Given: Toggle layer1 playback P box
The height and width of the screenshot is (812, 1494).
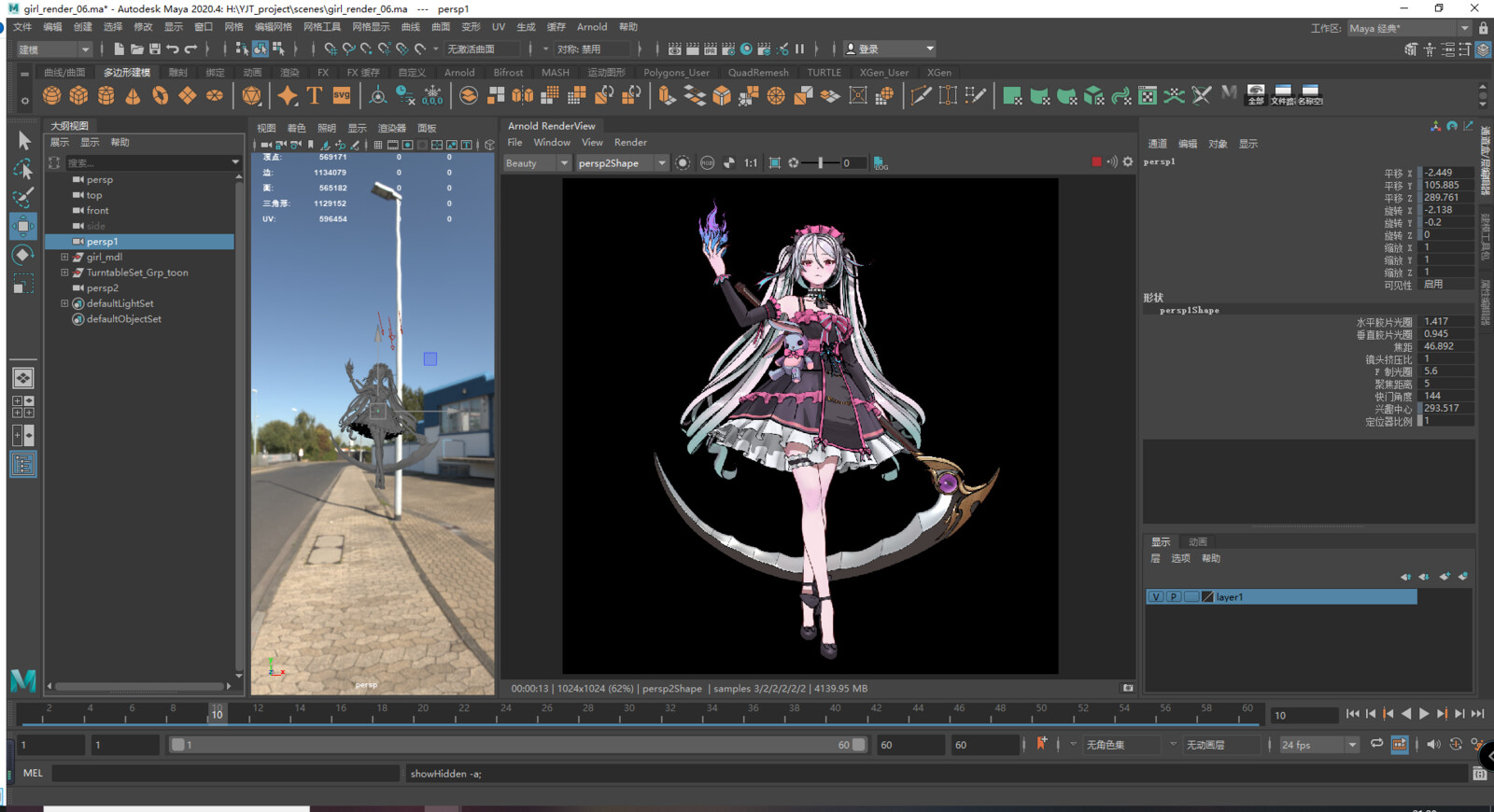Looking at the screenshot, I should [1174, 597].
